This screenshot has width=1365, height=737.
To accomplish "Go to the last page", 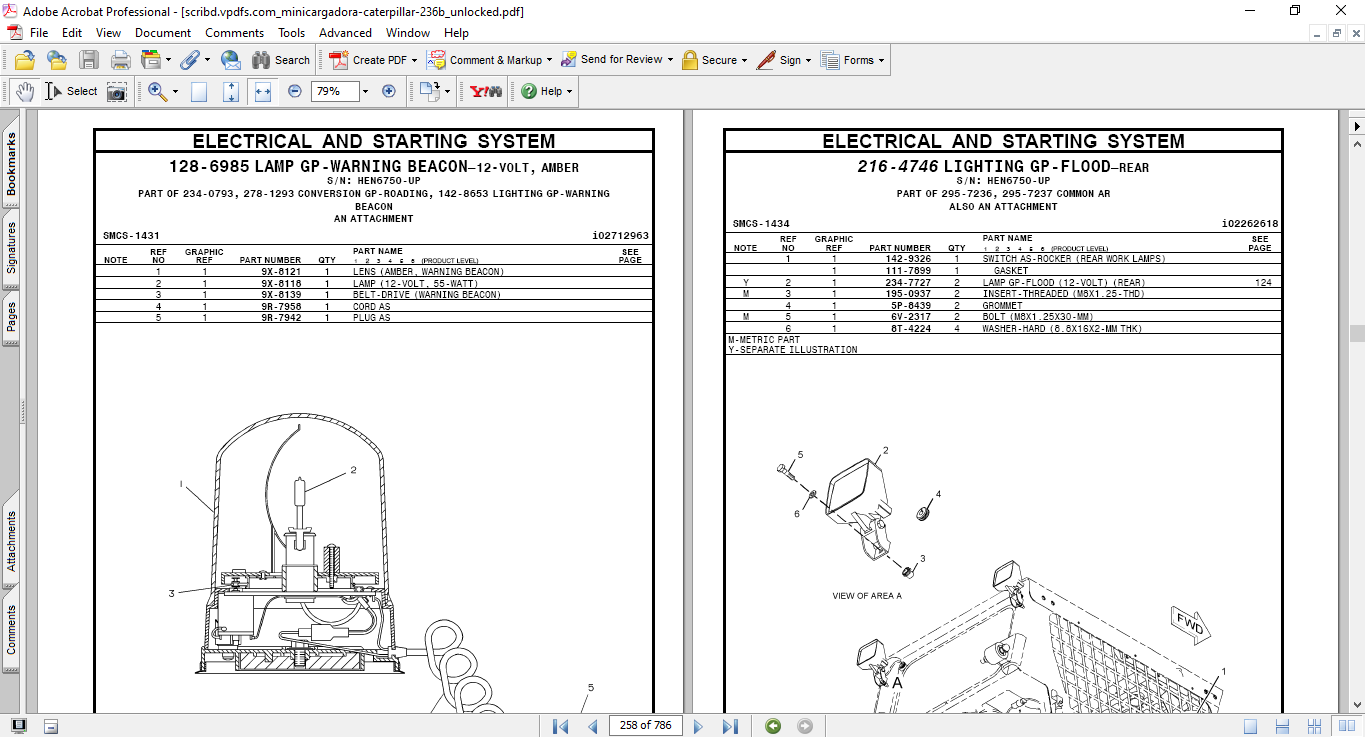I will tap(730, 726).
